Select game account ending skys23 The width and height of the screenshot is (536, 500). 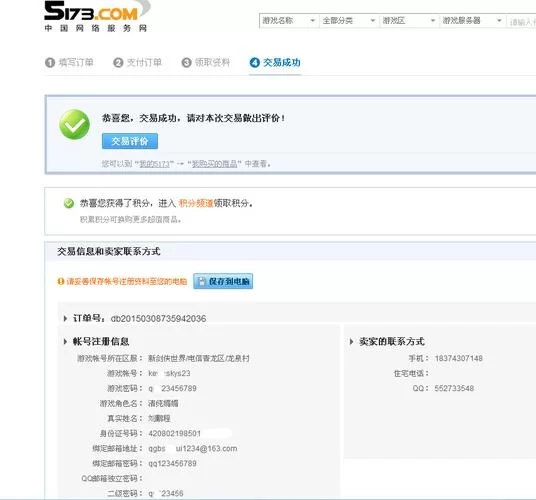[169, 374]
